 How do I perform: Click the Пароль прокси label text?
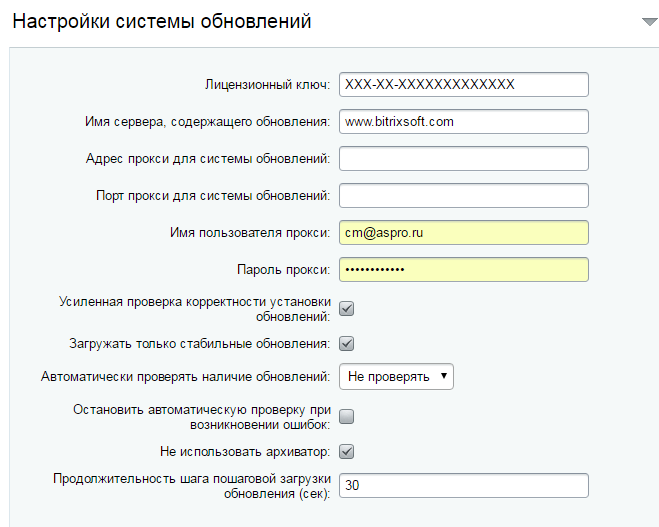284,269
